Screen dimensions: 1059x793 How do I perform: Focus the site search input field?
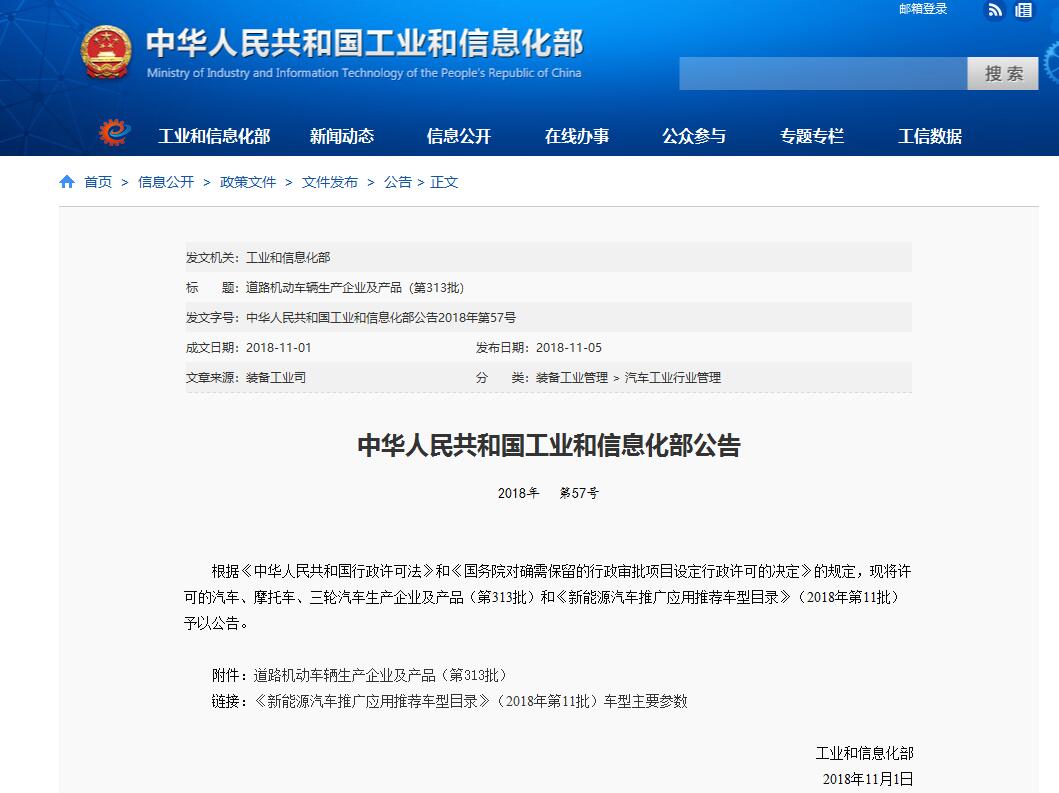point(822,73)
